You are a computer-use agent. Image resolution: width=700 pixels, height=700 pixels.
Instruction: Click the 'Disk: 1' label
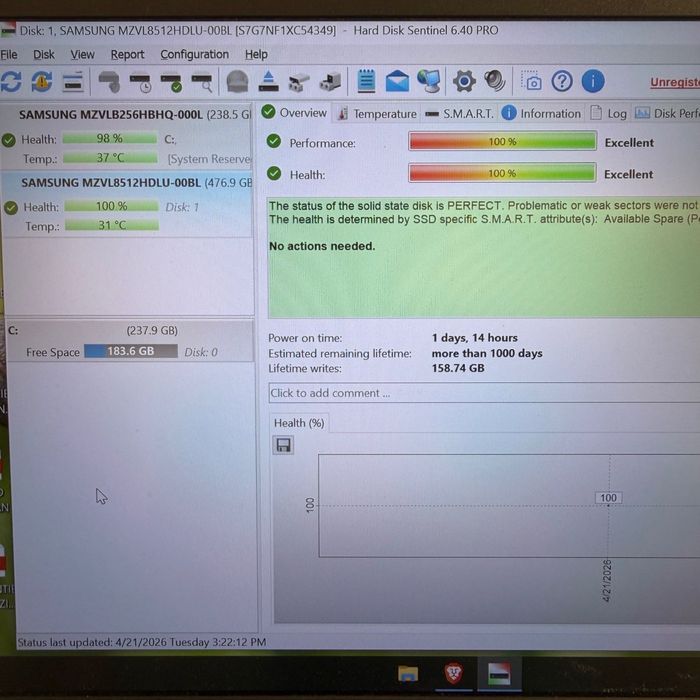[182, 207]
